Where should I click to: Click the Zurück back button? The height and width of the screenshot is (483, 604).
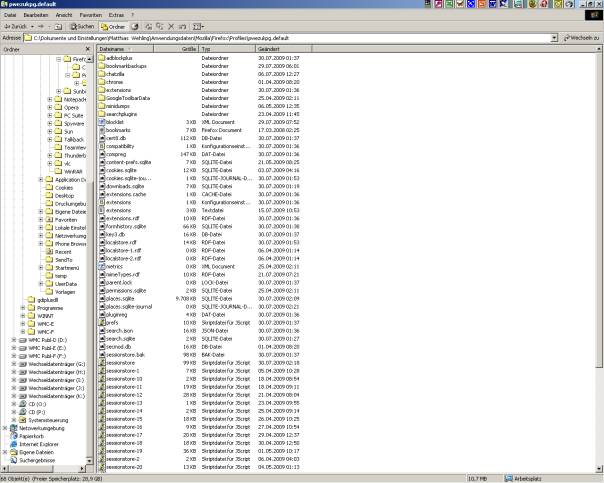tap(15, 27)
